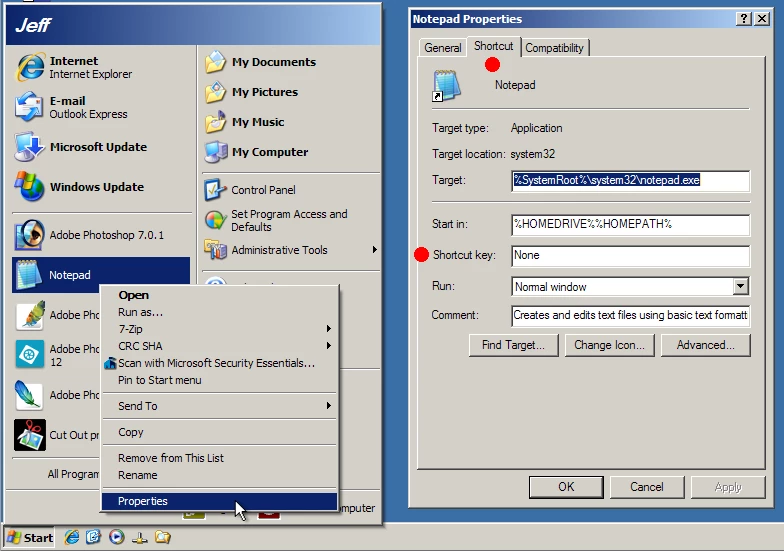
Task: Open My Documents folder
Action: tap(260, 62)
